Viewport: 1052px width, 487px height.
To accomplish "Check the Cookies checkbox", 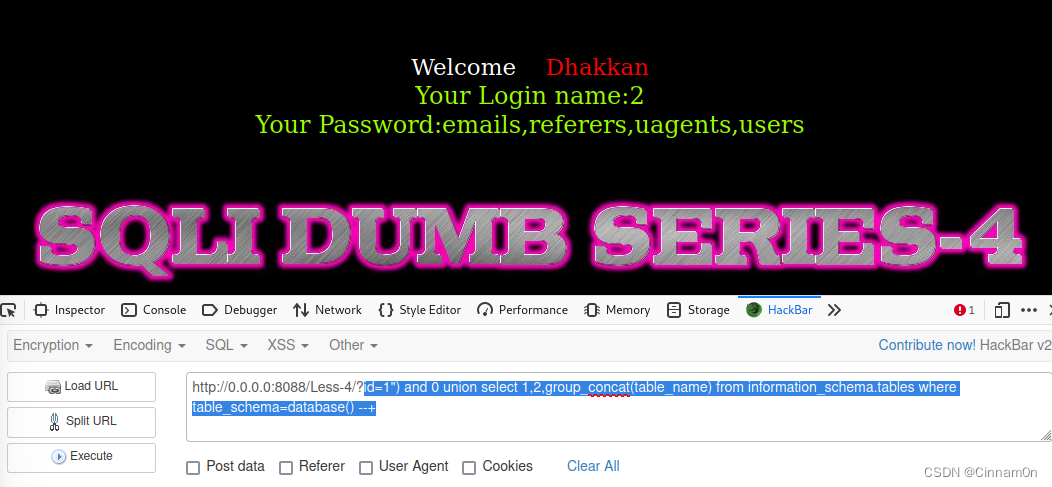I will point(470,468).
